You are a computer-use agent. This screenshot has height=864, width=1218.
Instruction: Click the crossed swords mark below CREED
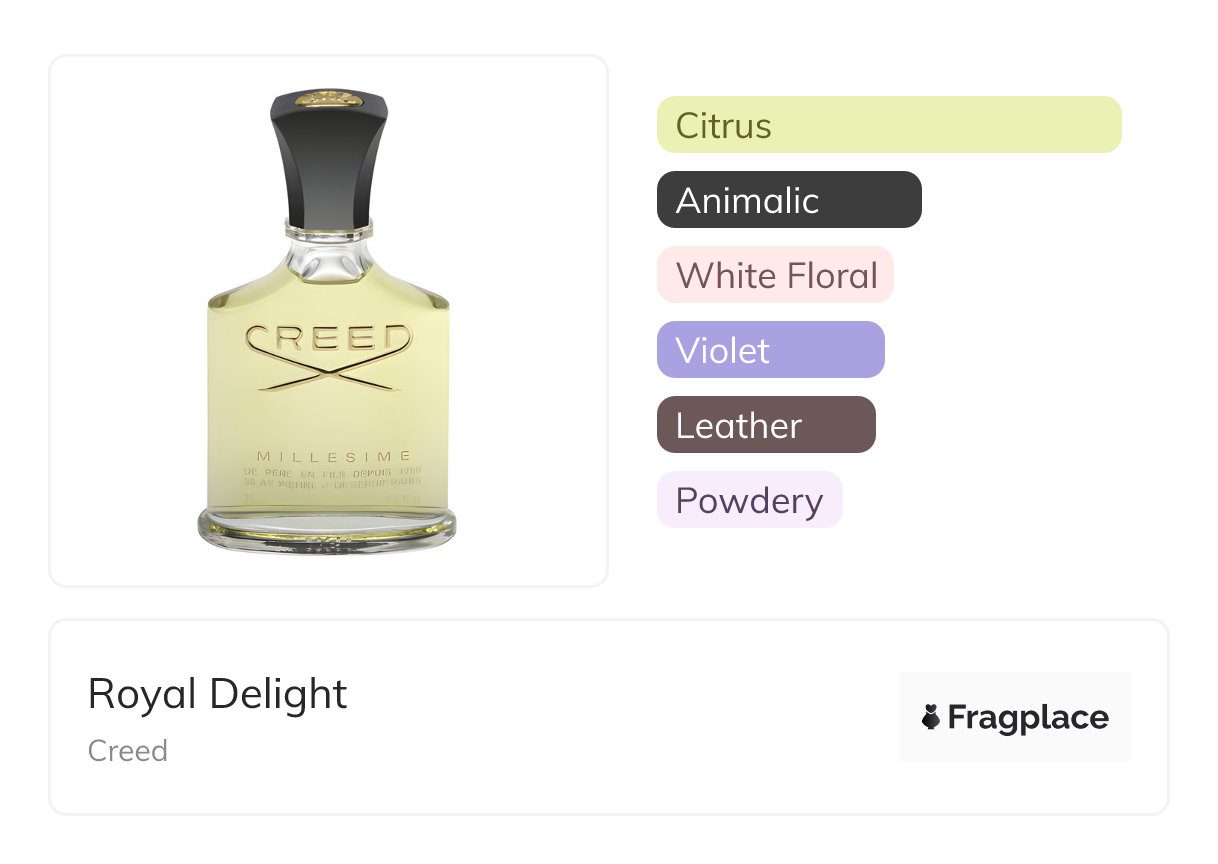point(329,372)
